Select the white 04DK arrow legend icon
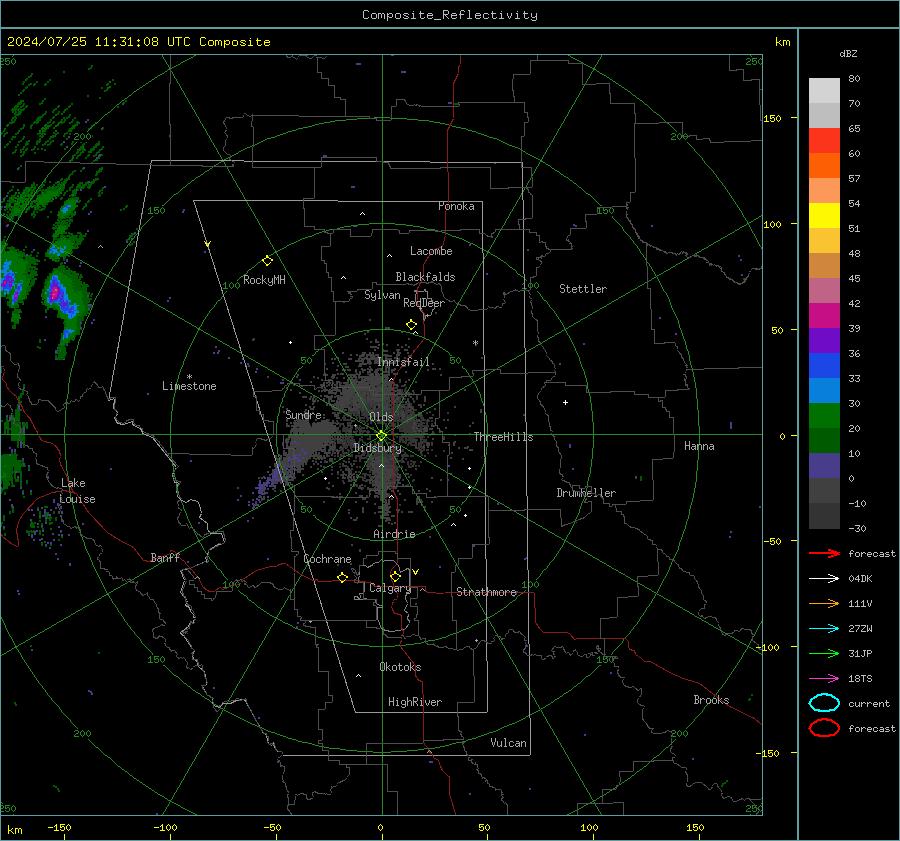The width and height of the screenshot is (900, 841). point(824,578)
